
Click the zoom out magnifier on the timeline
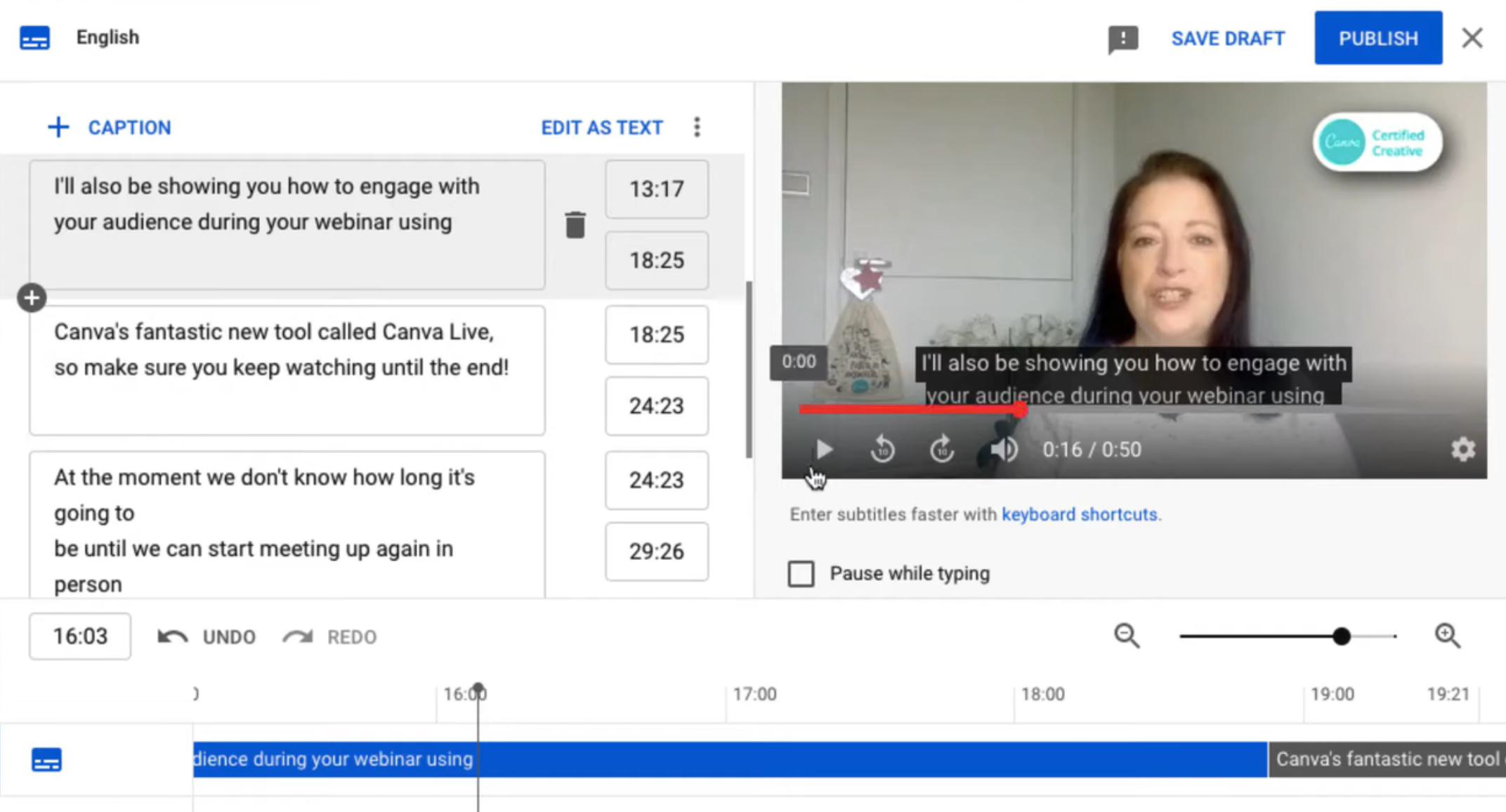(1127, 636)
